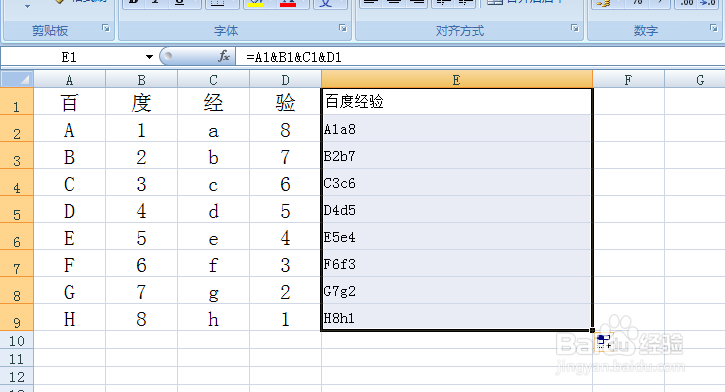
Task: Click cell C7 with lowercase f
Action: tap(214, 263)
